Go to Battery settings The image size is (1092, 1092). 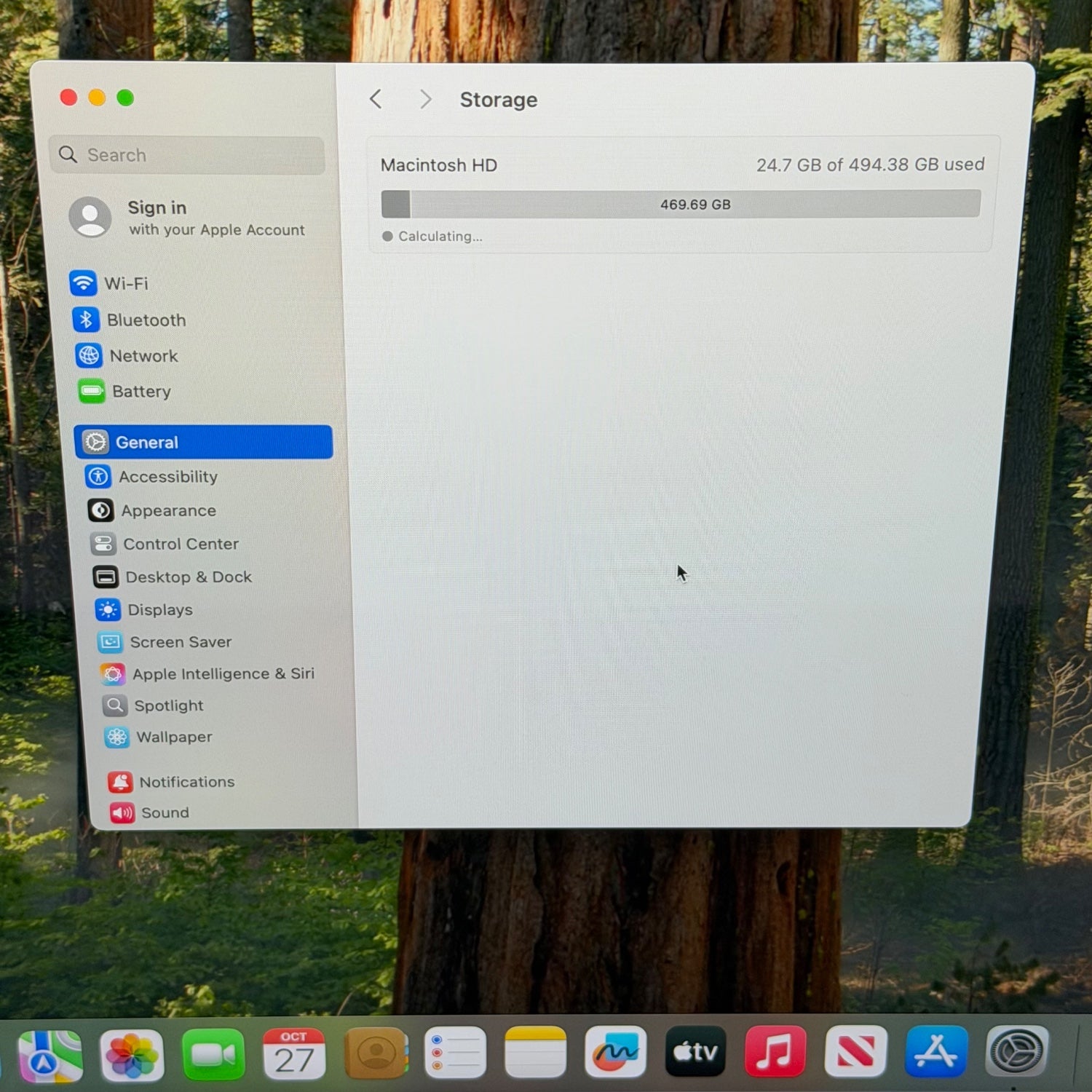141,392
